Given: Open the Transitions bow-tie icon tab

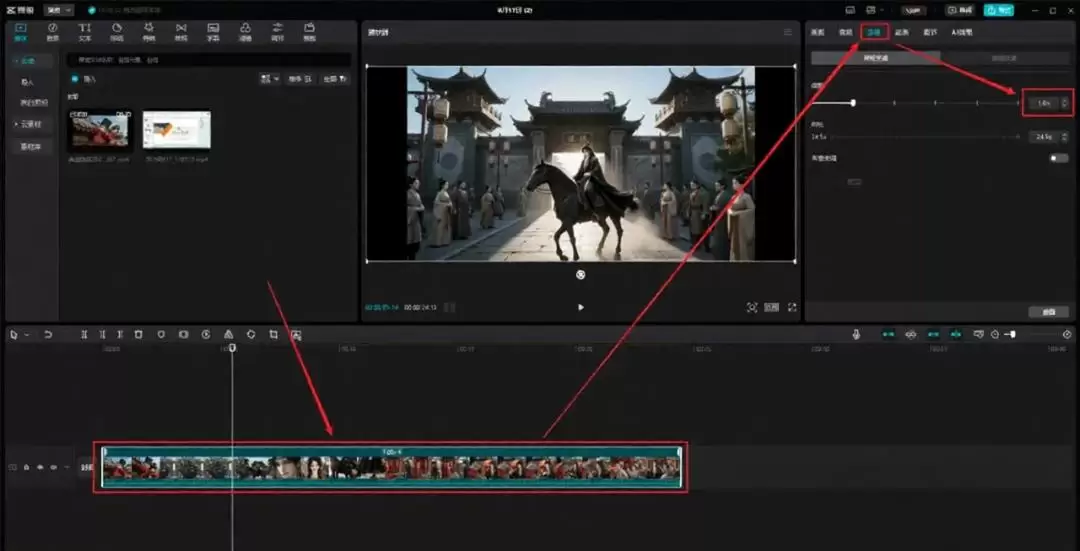Looking at the screenshot, I should 181,32.
